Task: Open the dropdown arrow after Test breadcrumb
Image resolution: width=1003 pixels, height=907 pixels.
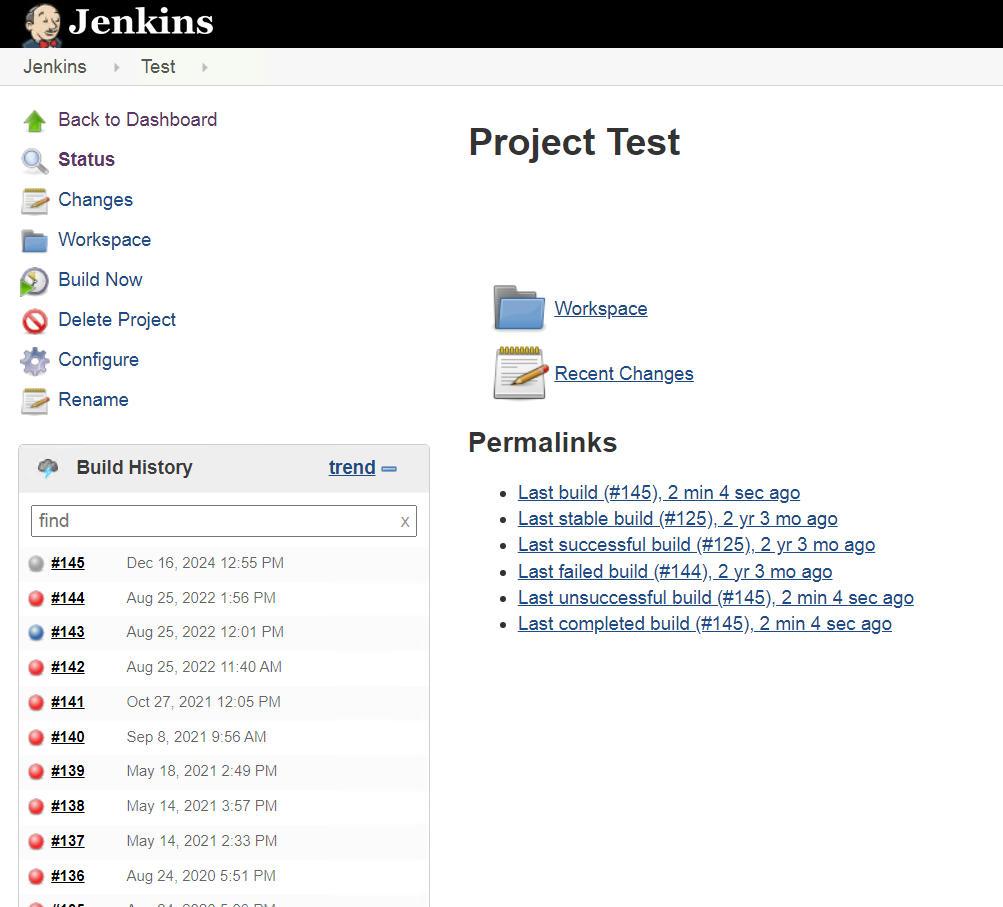Action: [x=205, y=67]
